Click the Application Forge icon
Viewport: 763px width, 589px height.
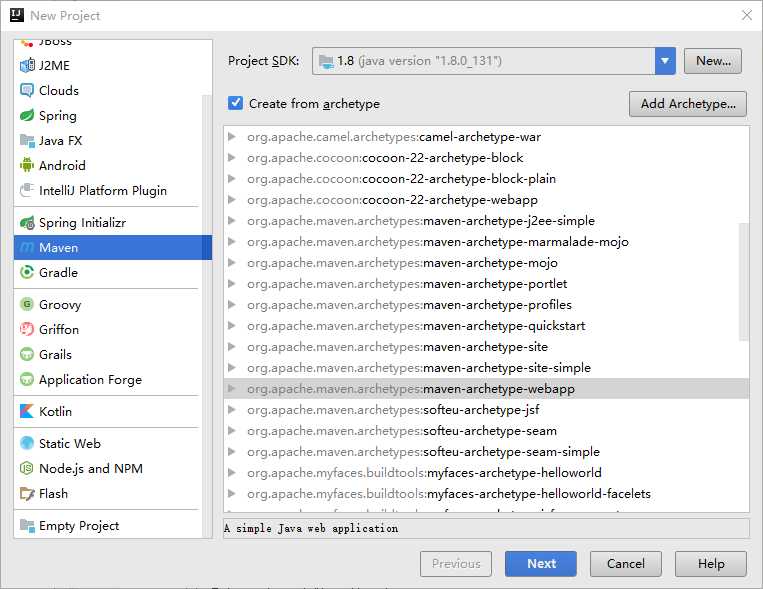(x=27, y=379)
